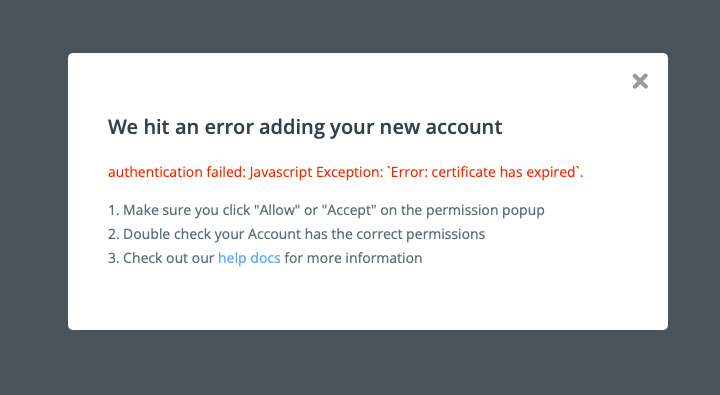Click 'for more information' after the help link
Screen dimensions: 720x395
point(353,258)
